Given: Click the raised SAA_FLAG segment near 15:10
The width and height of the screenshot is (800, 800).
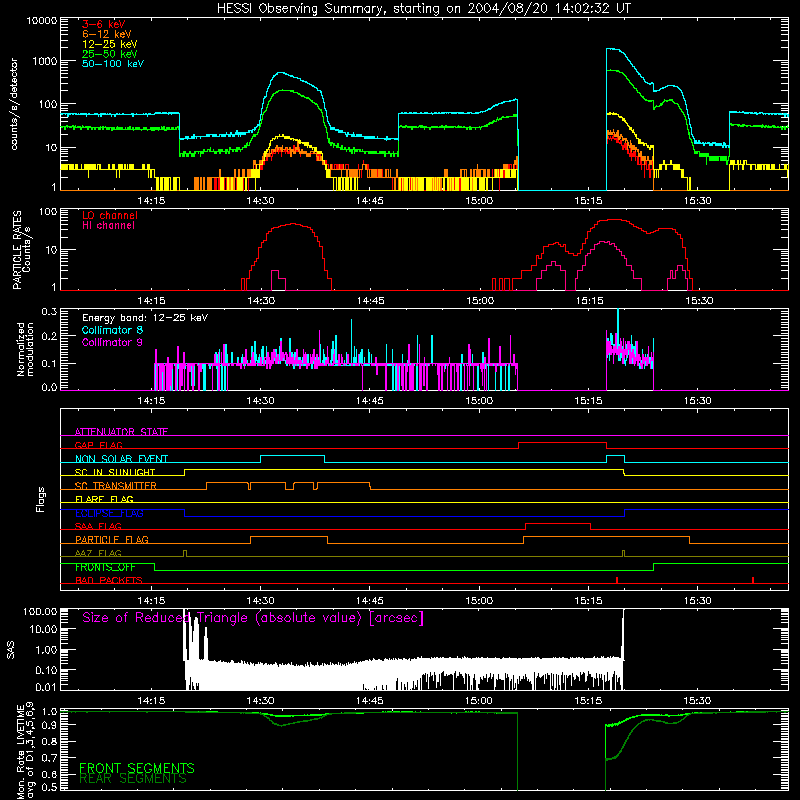Looking at the screenshot, I should click(x=558, y=524).
